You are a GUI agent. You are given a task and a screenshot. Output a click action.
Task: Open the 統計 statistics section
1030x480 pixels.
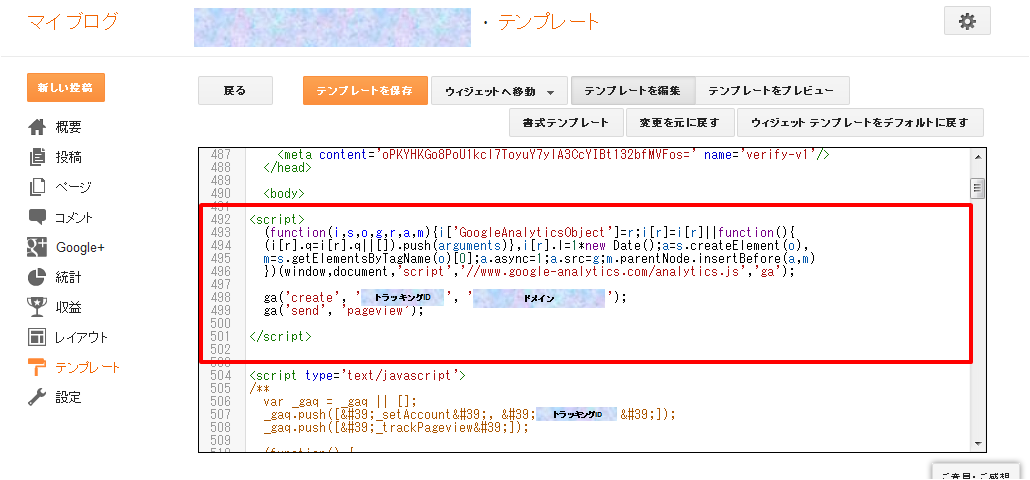coord(68,277)
